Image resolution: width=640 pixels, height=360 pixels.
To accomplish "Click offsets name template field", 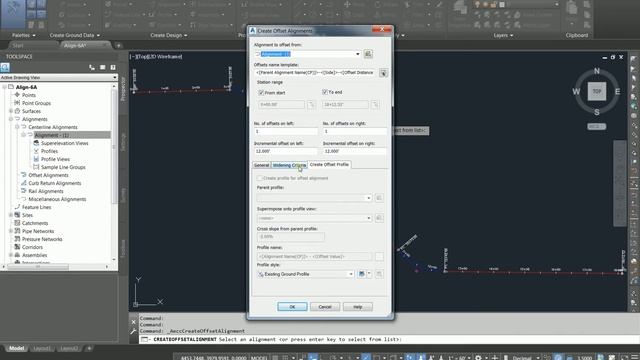I will tap(316, 73).
